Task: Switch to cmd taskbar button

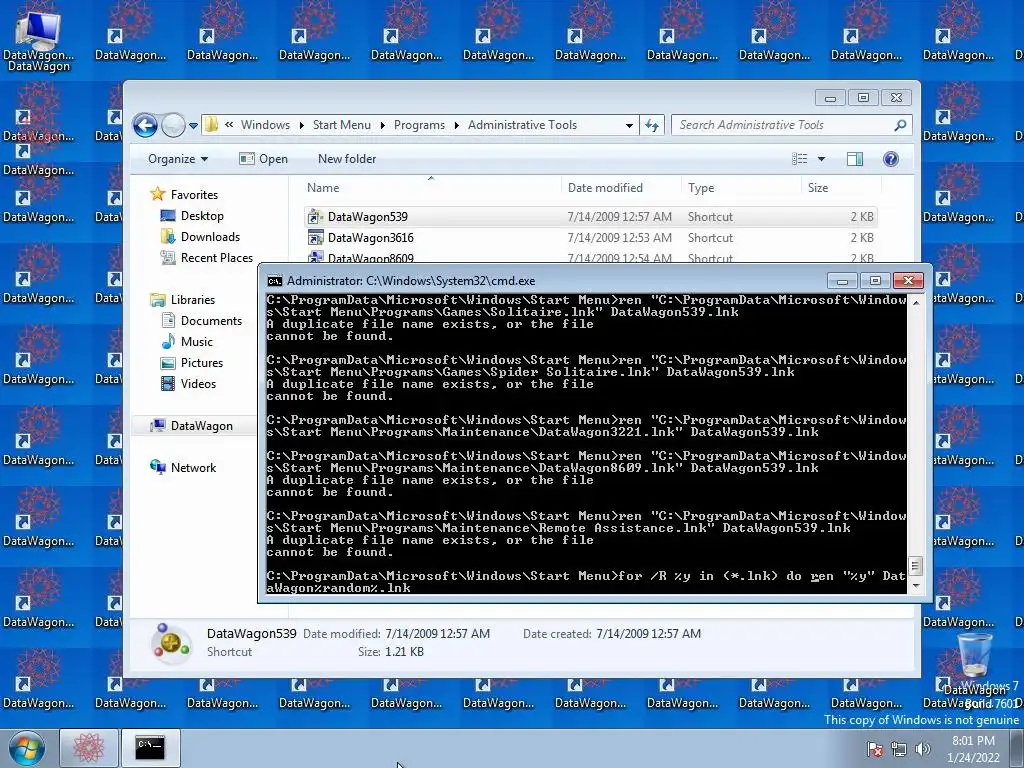Action: click(150, 748)
